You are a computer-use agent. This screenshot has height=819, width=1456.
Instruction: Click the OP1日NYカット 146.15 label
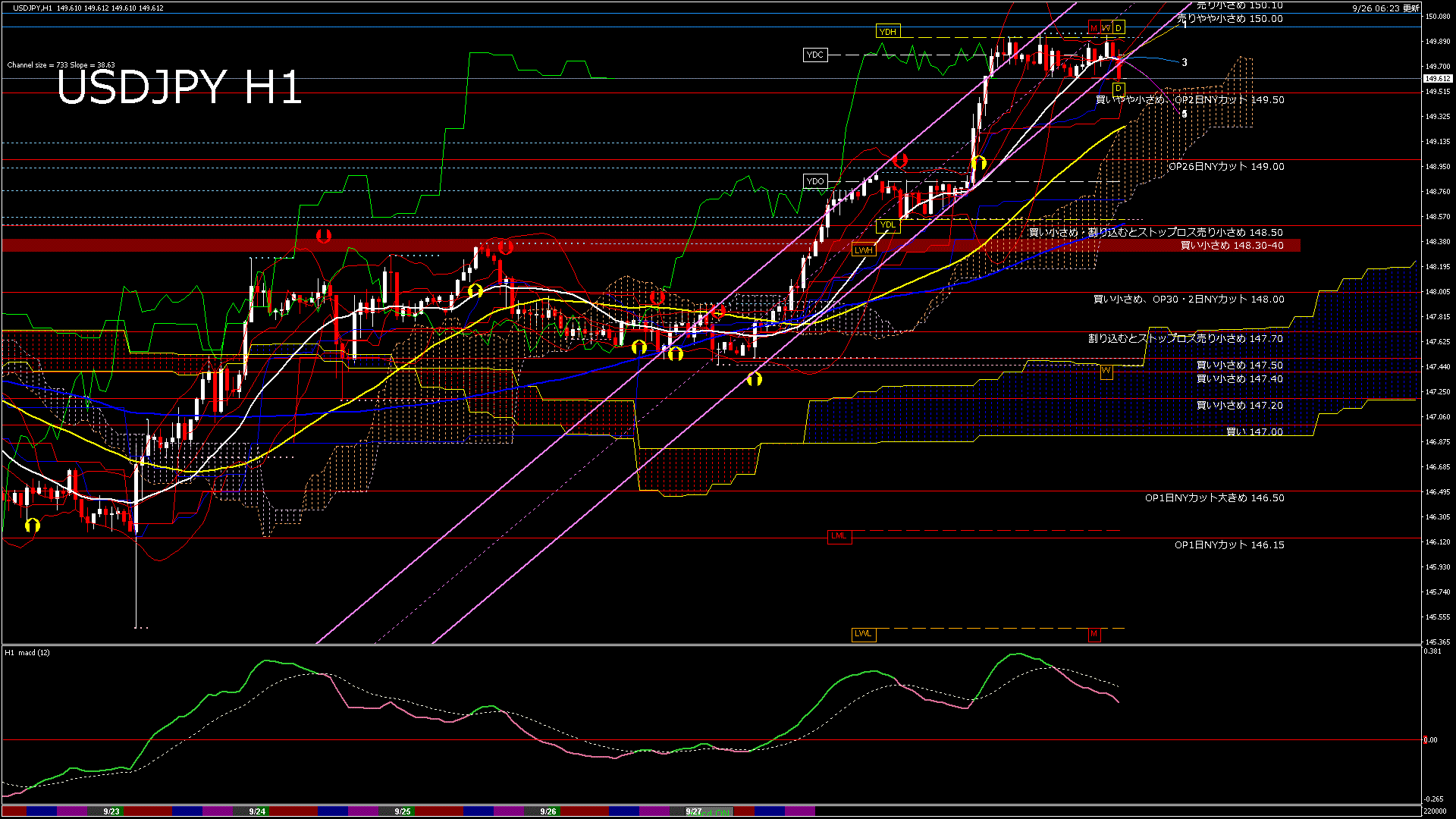point(1228,545)
